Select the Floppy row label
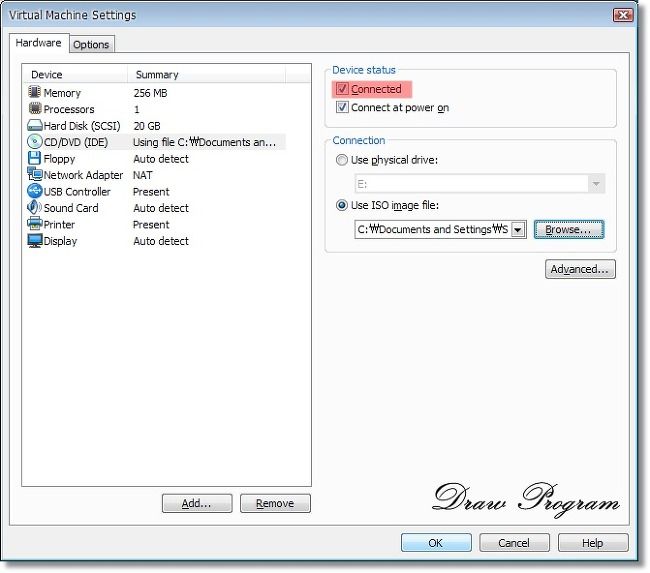Image resolution: width=650 pixels, height=573 pixels. coord(59,159)
